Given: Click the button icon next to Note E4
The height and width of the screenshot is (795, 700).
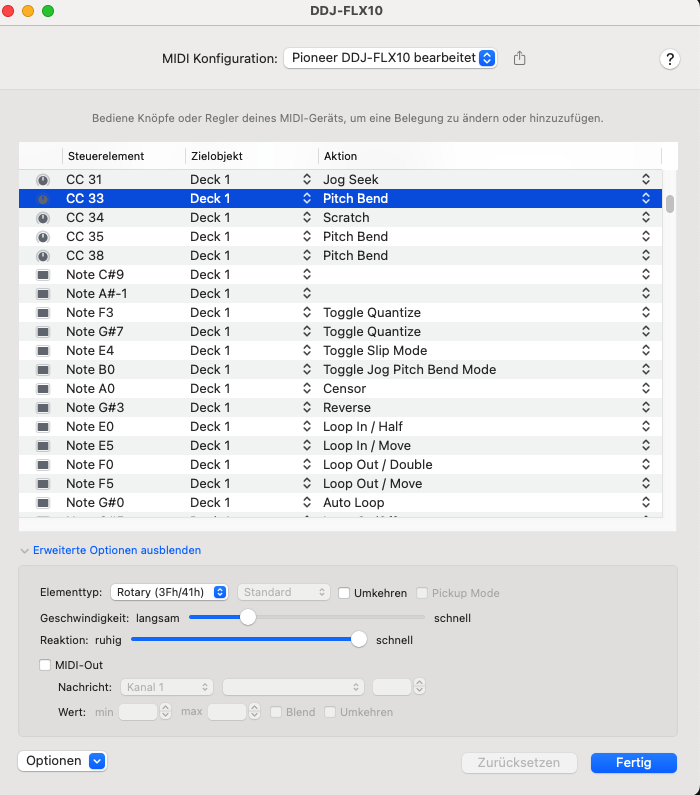Looking at the screenshot, I should tap(43, 351).
